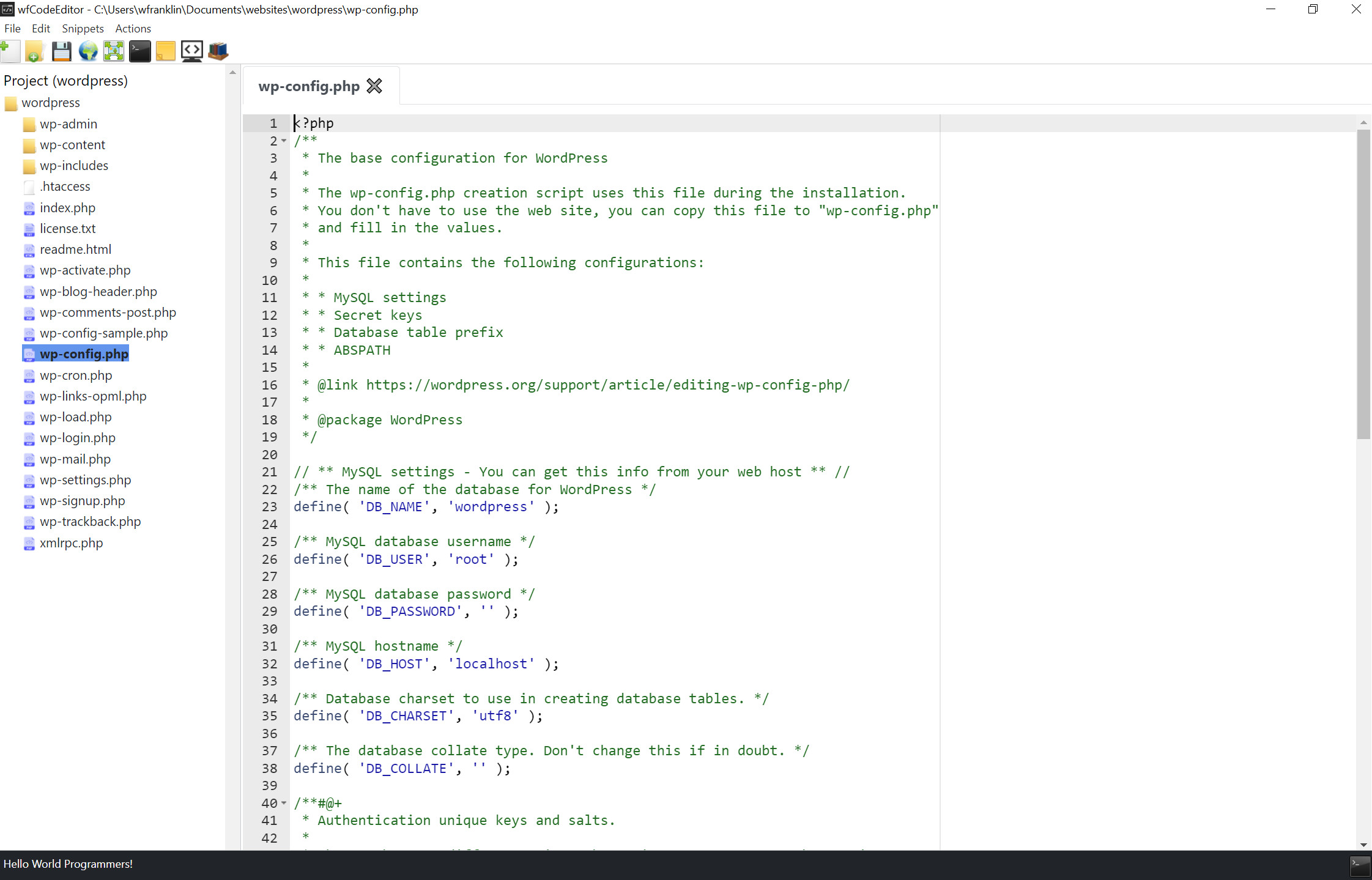Screen dimensions: 1372x880
Task: Click the index.php file icon
Action: click(29, 209)
